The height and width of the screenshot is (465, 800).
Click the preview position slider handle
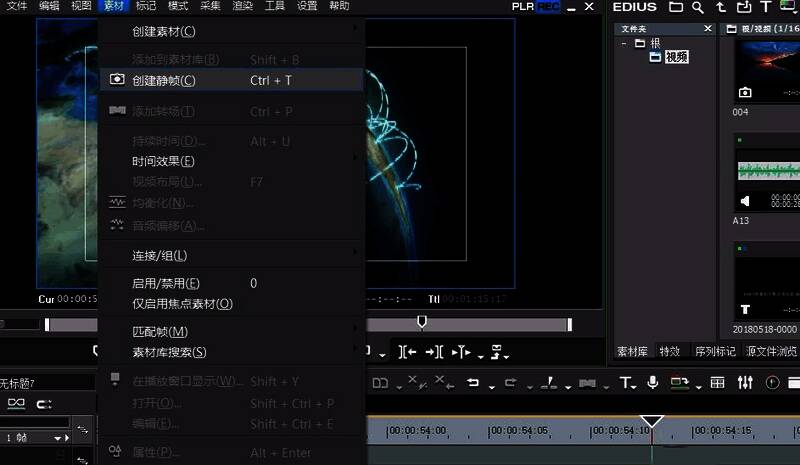tap(422, 322)
